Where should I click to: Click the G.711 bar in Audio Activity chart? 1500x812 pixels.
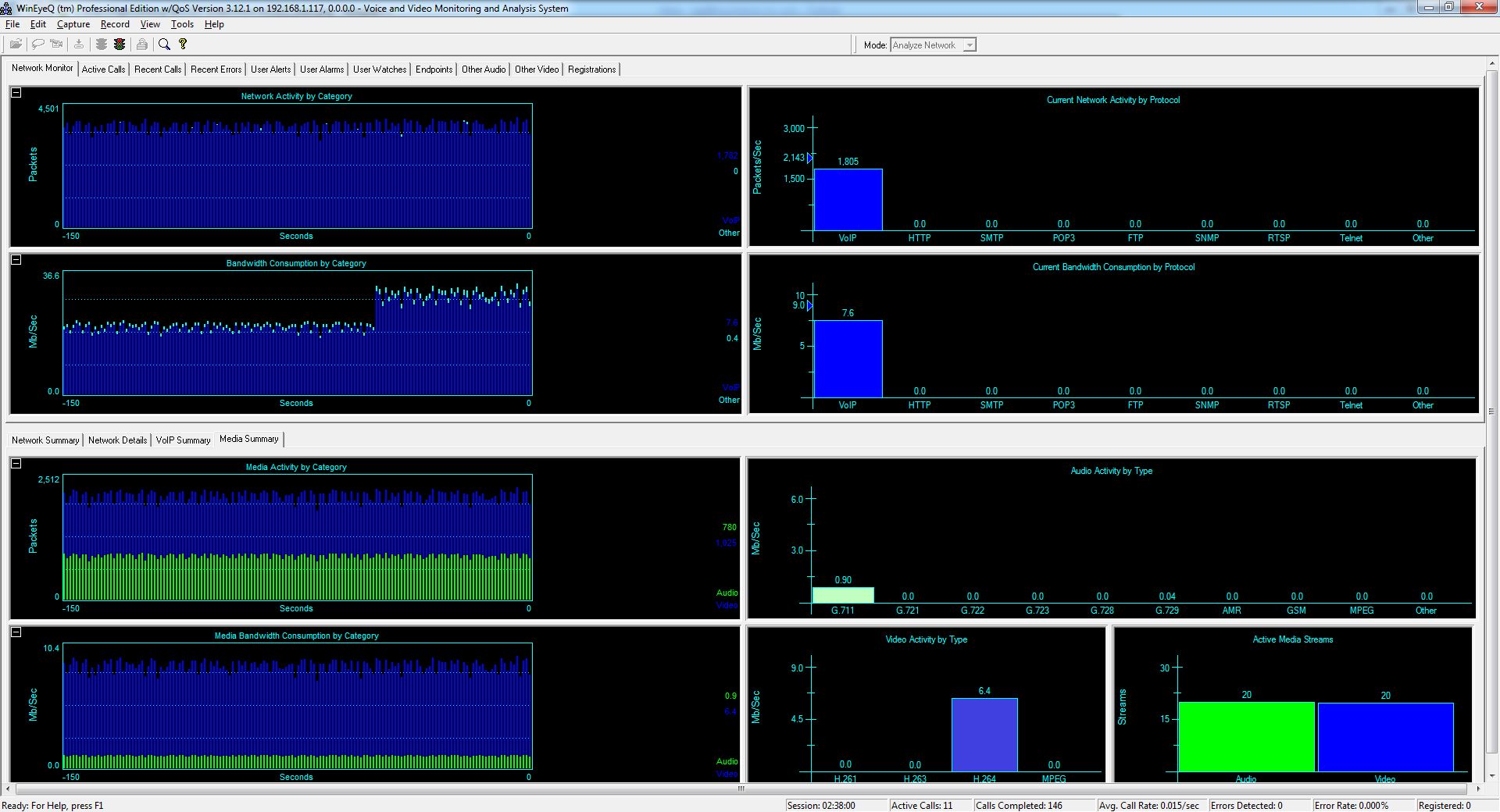click(843, 596)
